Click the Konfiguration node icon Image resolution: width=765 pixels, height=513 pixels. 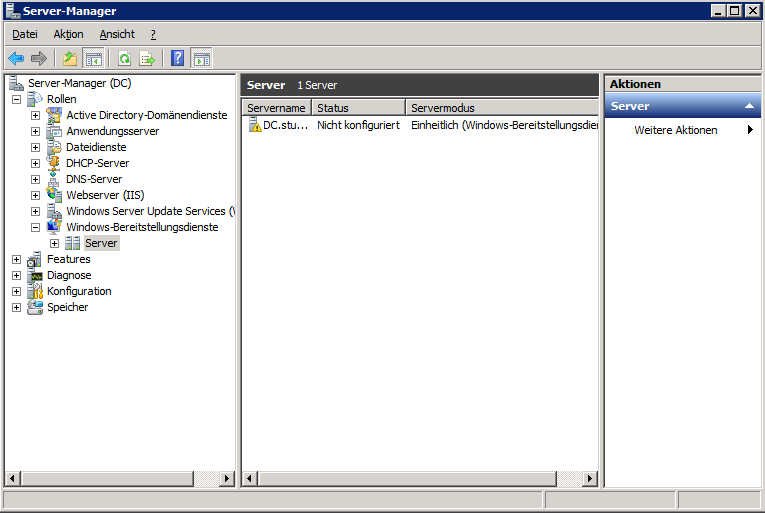coord(35,291)
